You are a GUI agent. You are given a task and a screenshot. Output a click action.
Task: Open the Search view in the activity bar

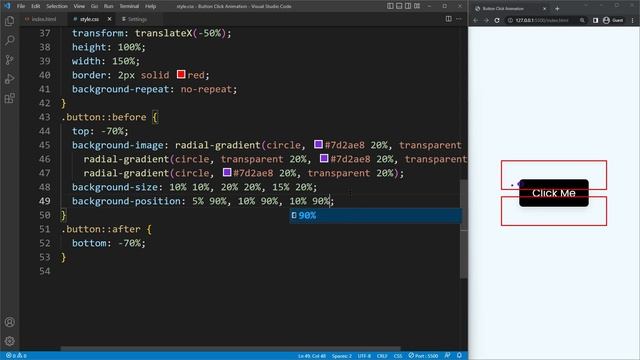9,40
